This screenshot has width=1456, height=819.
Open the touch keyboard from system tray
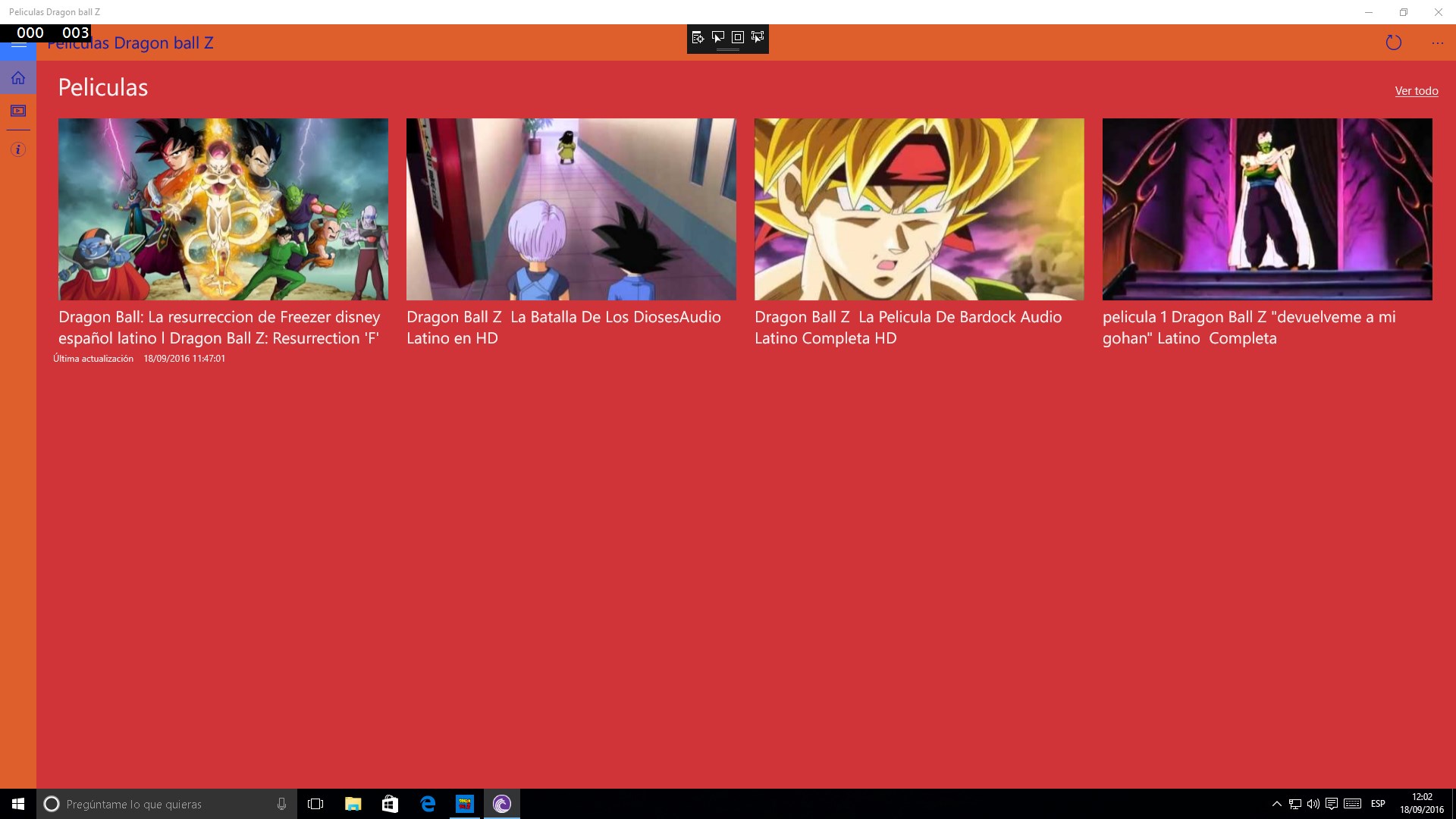click(x=1352, y=804)
